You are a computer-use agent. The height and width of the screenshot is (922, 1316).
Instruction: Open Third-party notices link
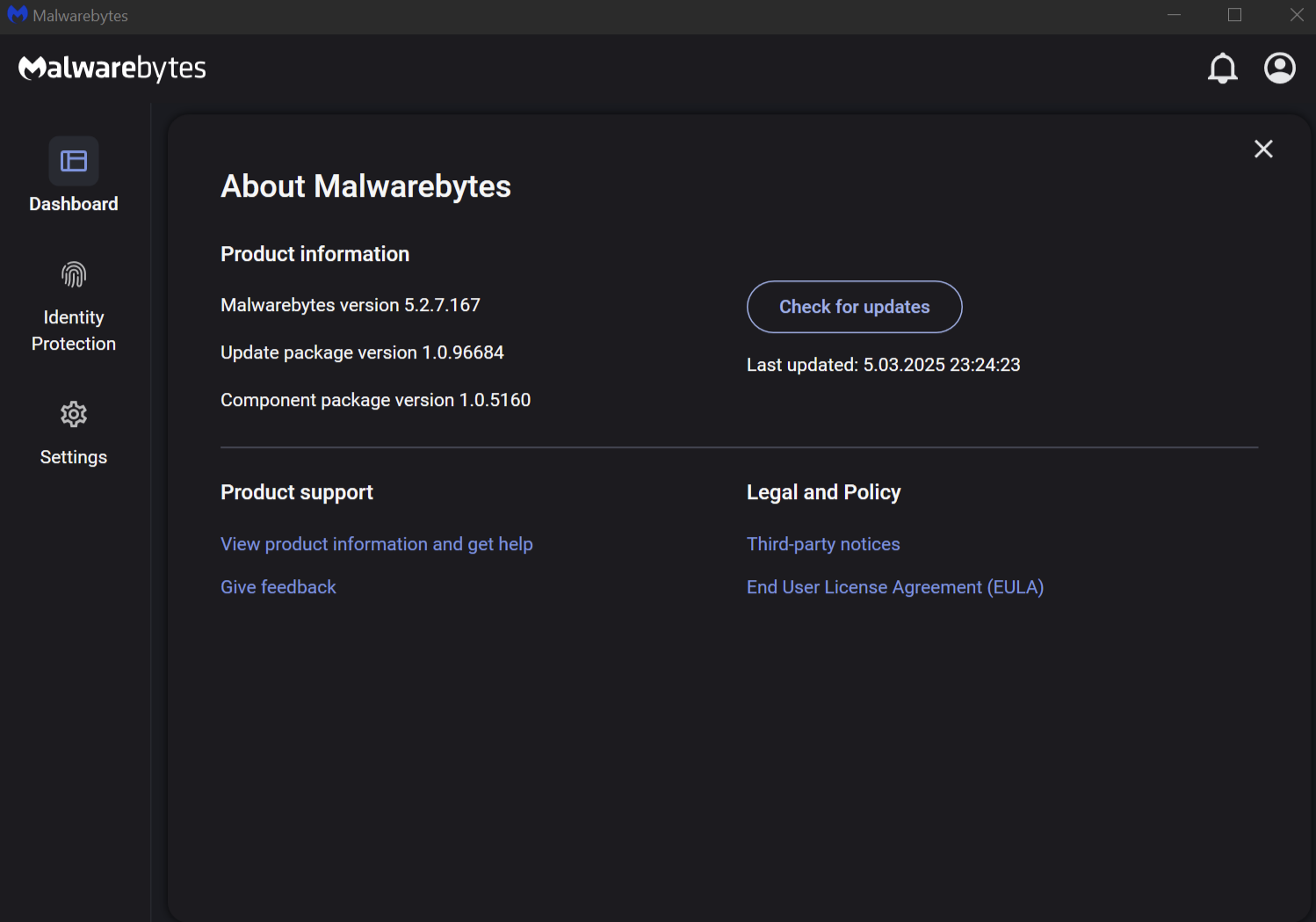pyautogui.click(x=823, y=544)
